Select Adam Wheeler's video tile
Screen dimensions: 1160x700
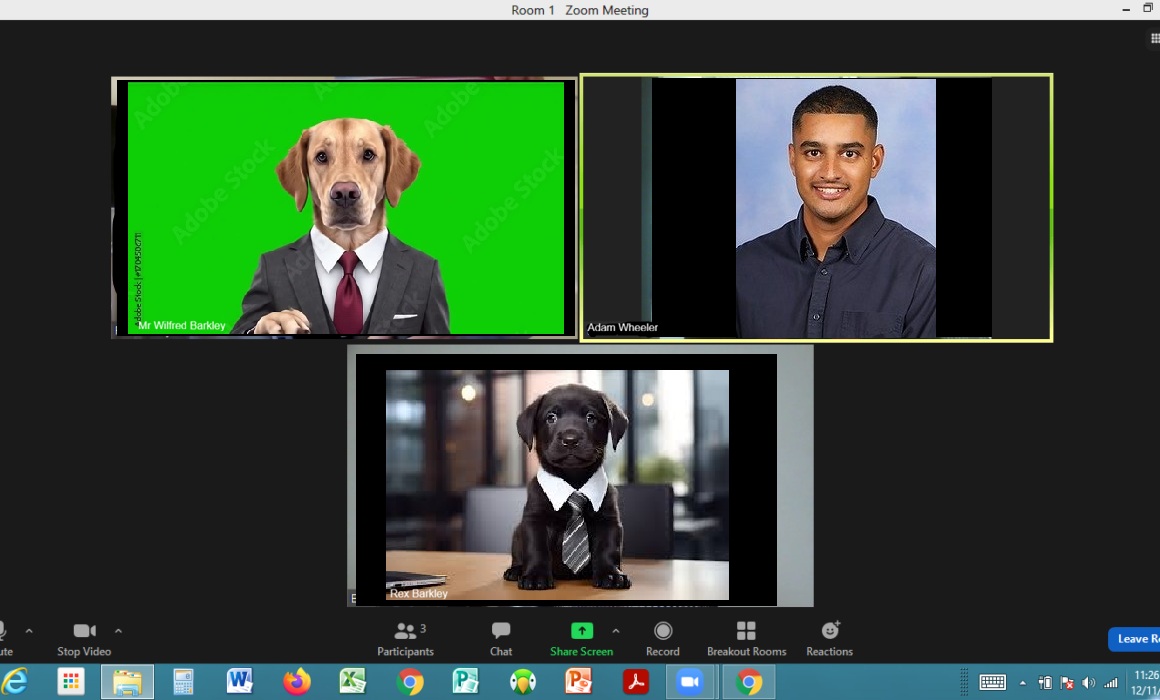pyautogui.click(x=816, y=208)
